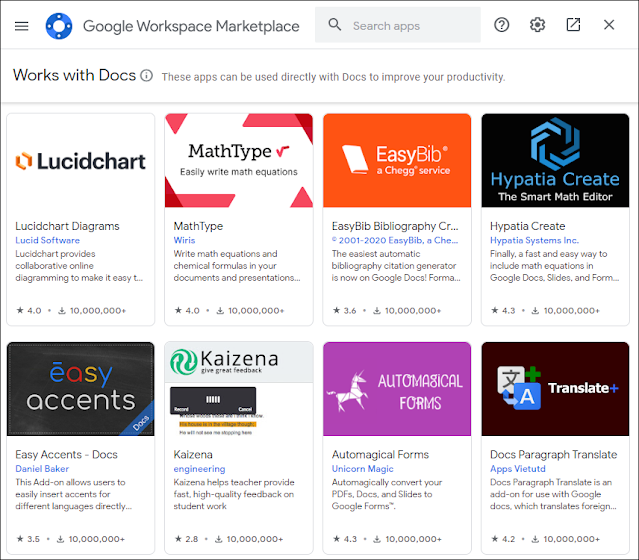Screen dimensions: 639x560
Task: Open the help question mark icon
Action: coord(501,25)
